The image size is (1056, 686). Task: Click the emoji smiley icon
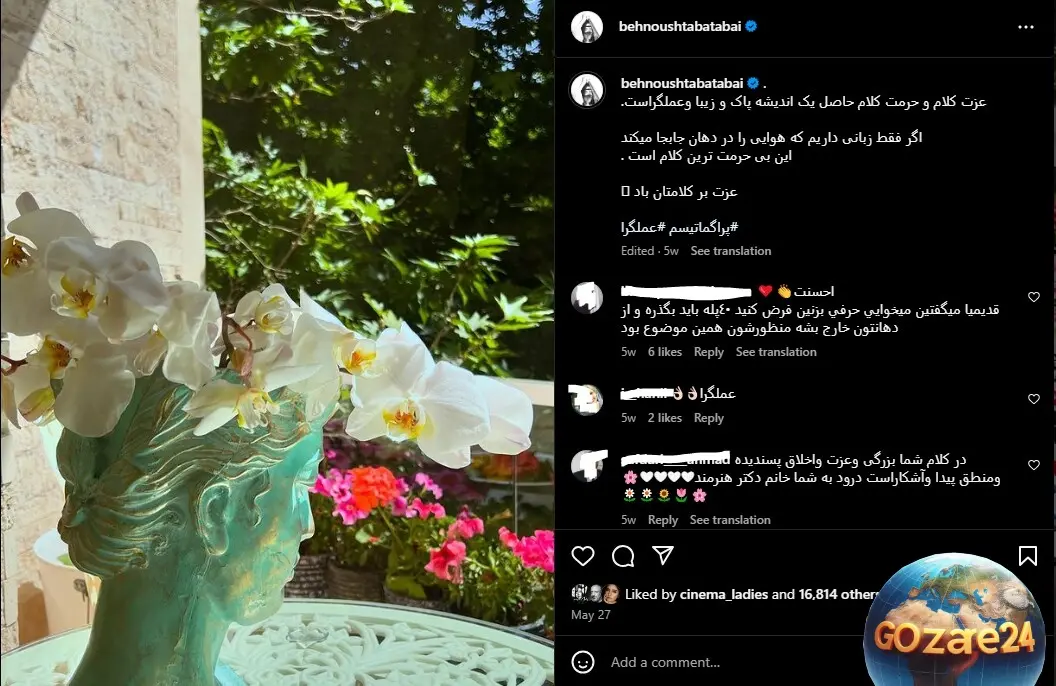click(x=583, y=662)
